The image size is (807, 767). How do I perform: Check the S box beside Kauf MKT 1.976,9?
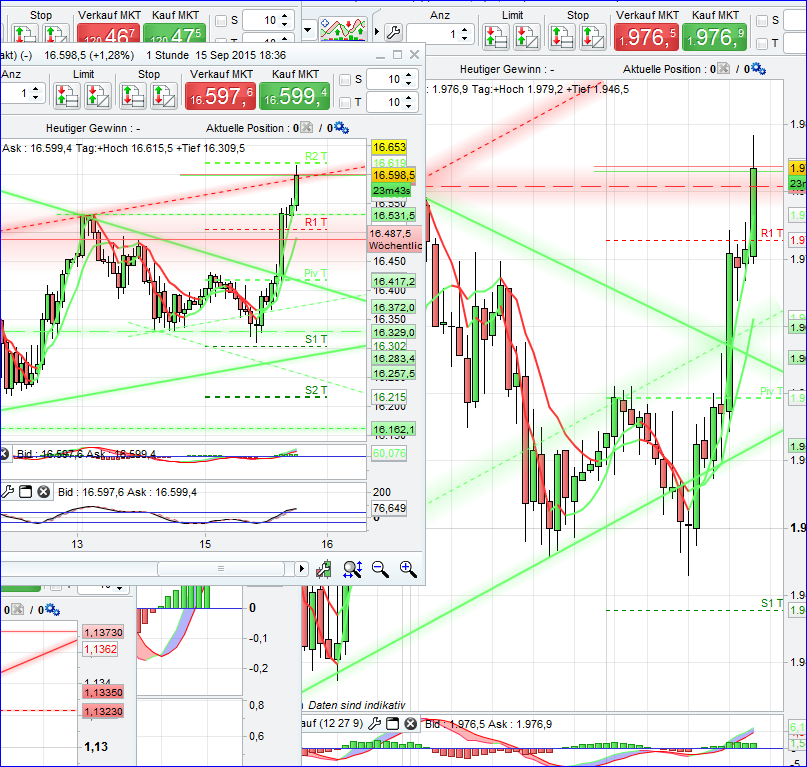pos(761,19)
